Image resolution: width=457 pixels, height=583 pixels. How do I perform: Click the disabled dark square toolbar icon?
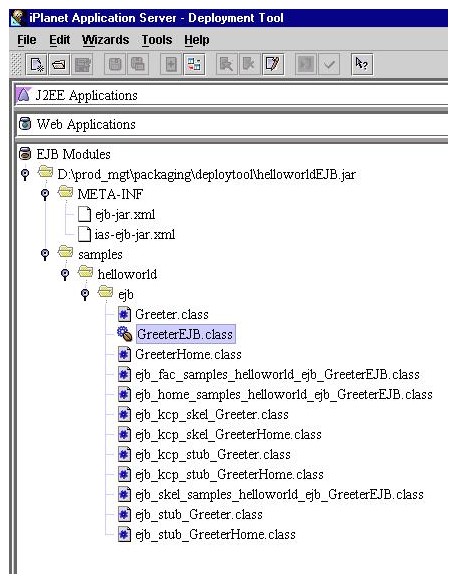click(305, 65)
